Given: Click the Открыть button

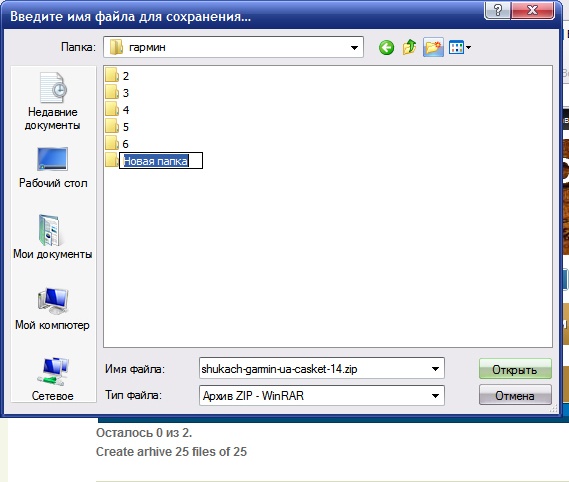Looking at the screenshot, I should point(515,369).
